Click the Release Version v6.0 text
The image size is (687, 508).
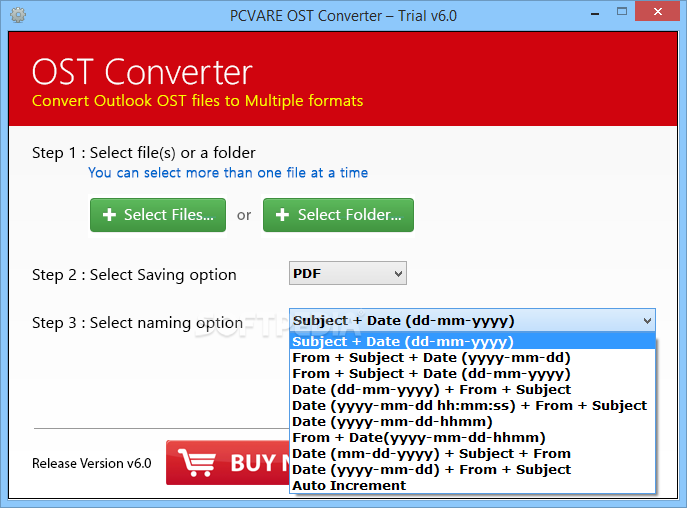[92, 463]
